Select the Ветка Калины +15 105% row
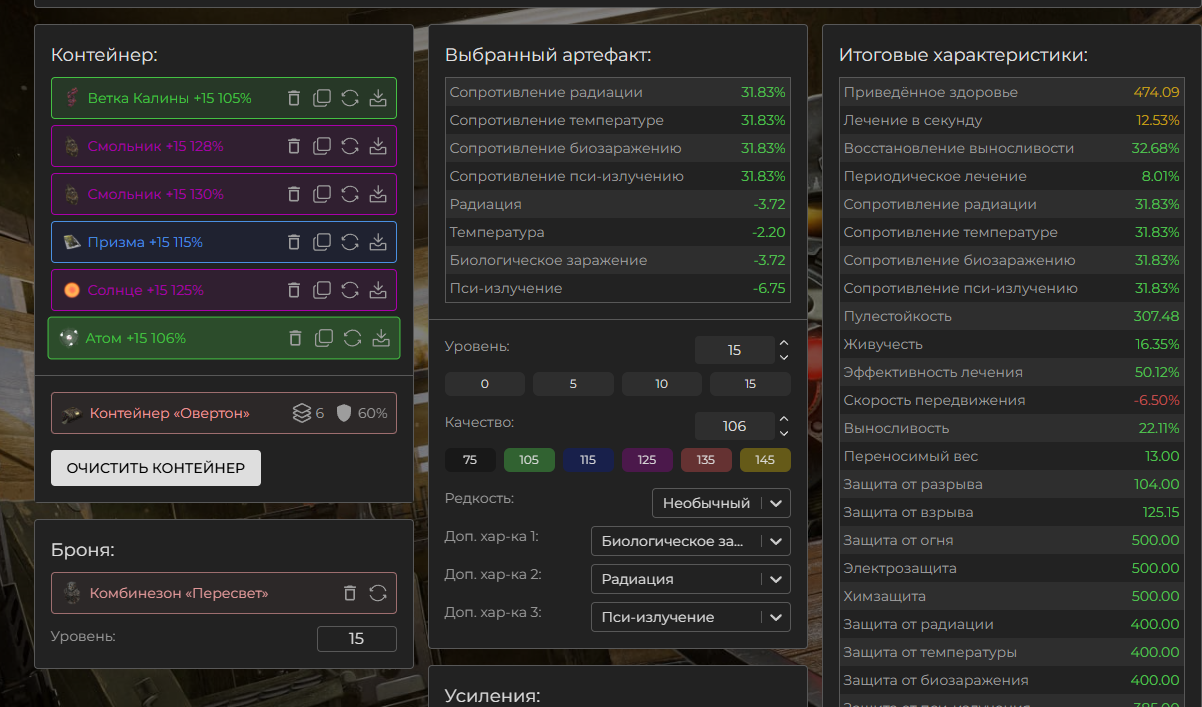This screenshot has height=707, width=1202. 224,98
